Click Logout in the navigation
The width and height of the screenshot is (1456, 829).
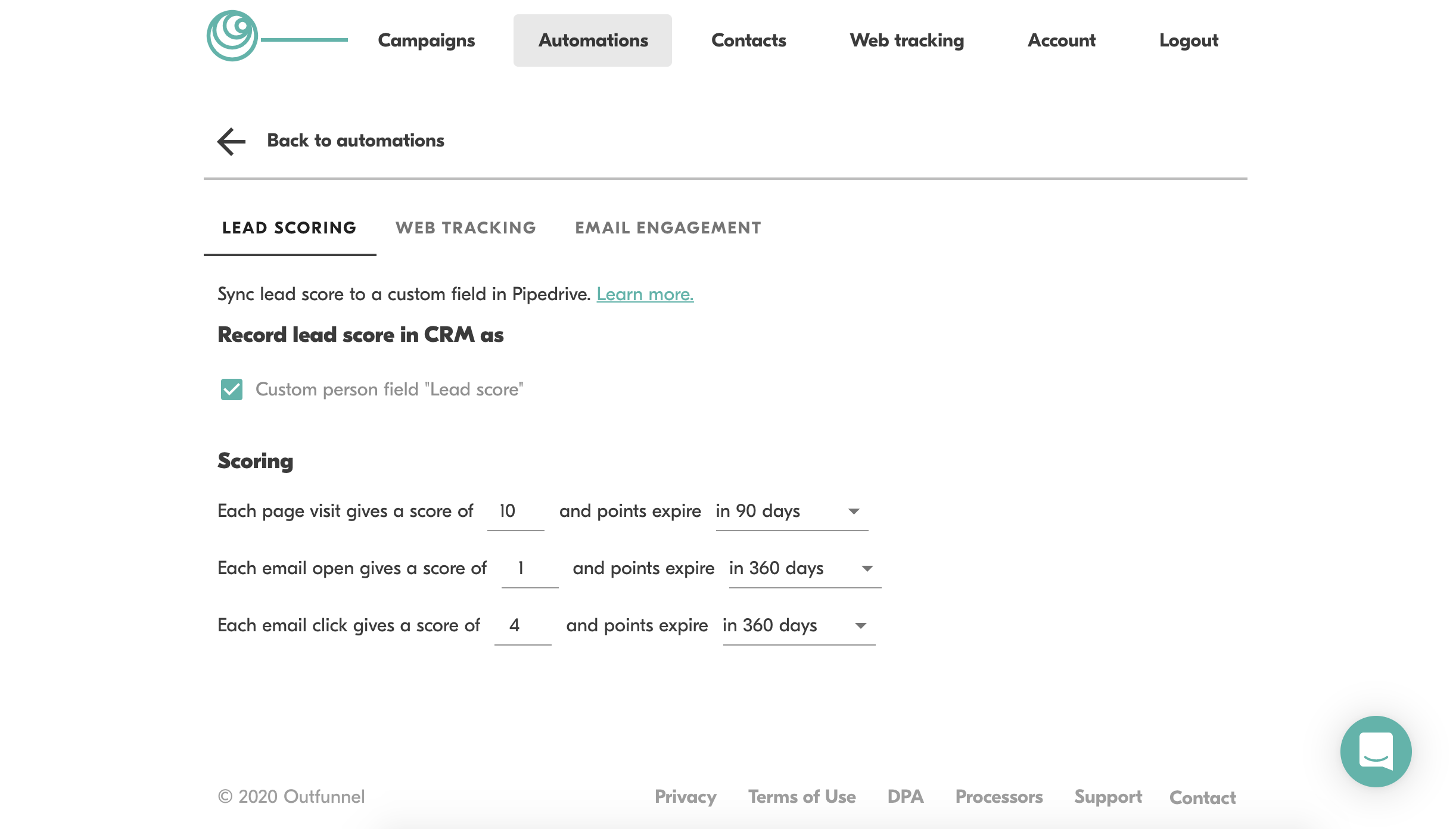click(x=1189, y=40)
